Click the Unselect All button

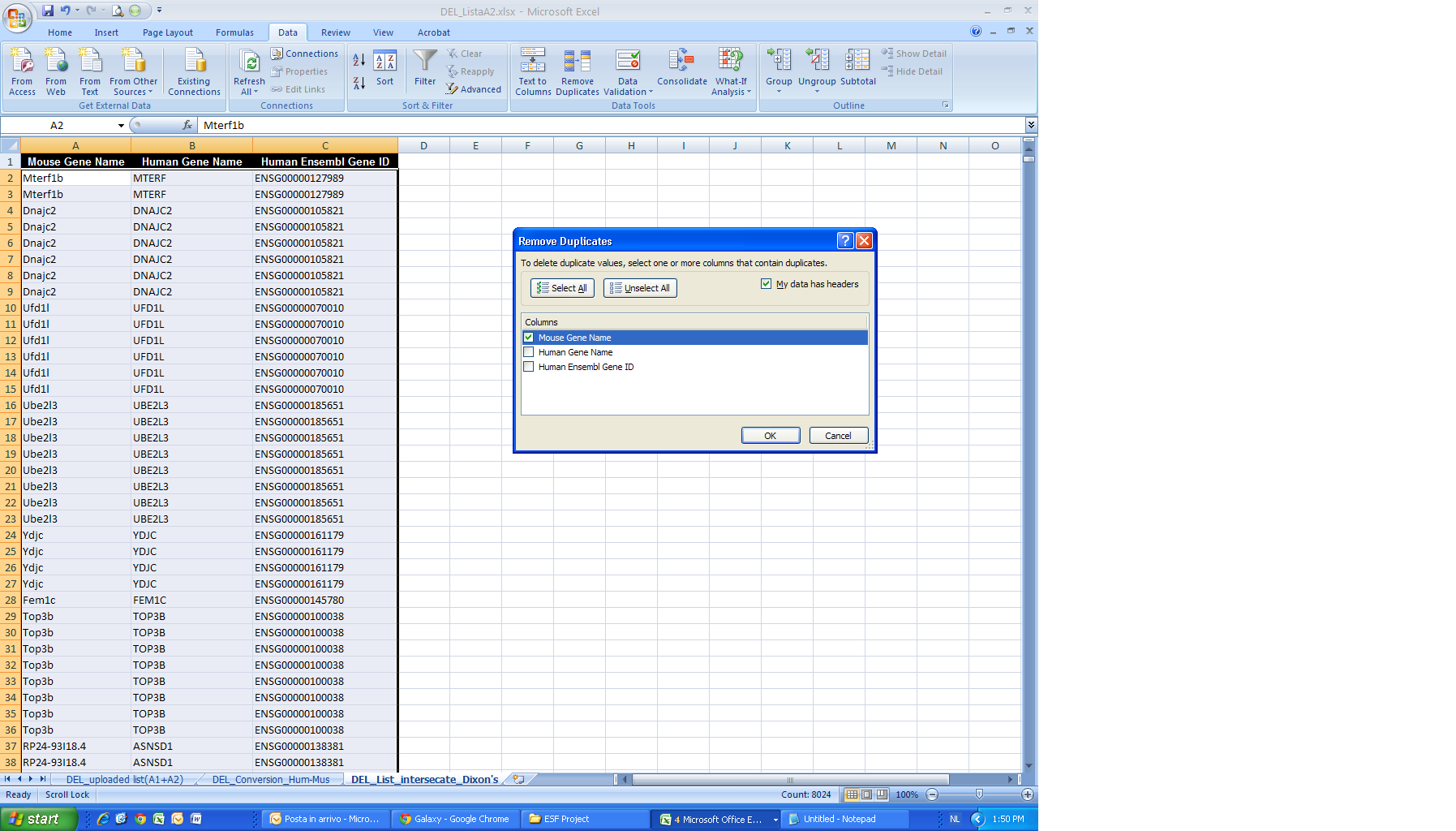point(640,288)
